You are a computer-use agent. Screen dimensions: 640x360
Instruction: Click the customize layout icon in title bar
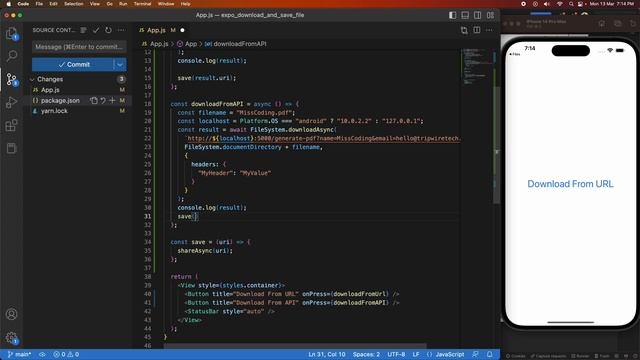[490, 15]
